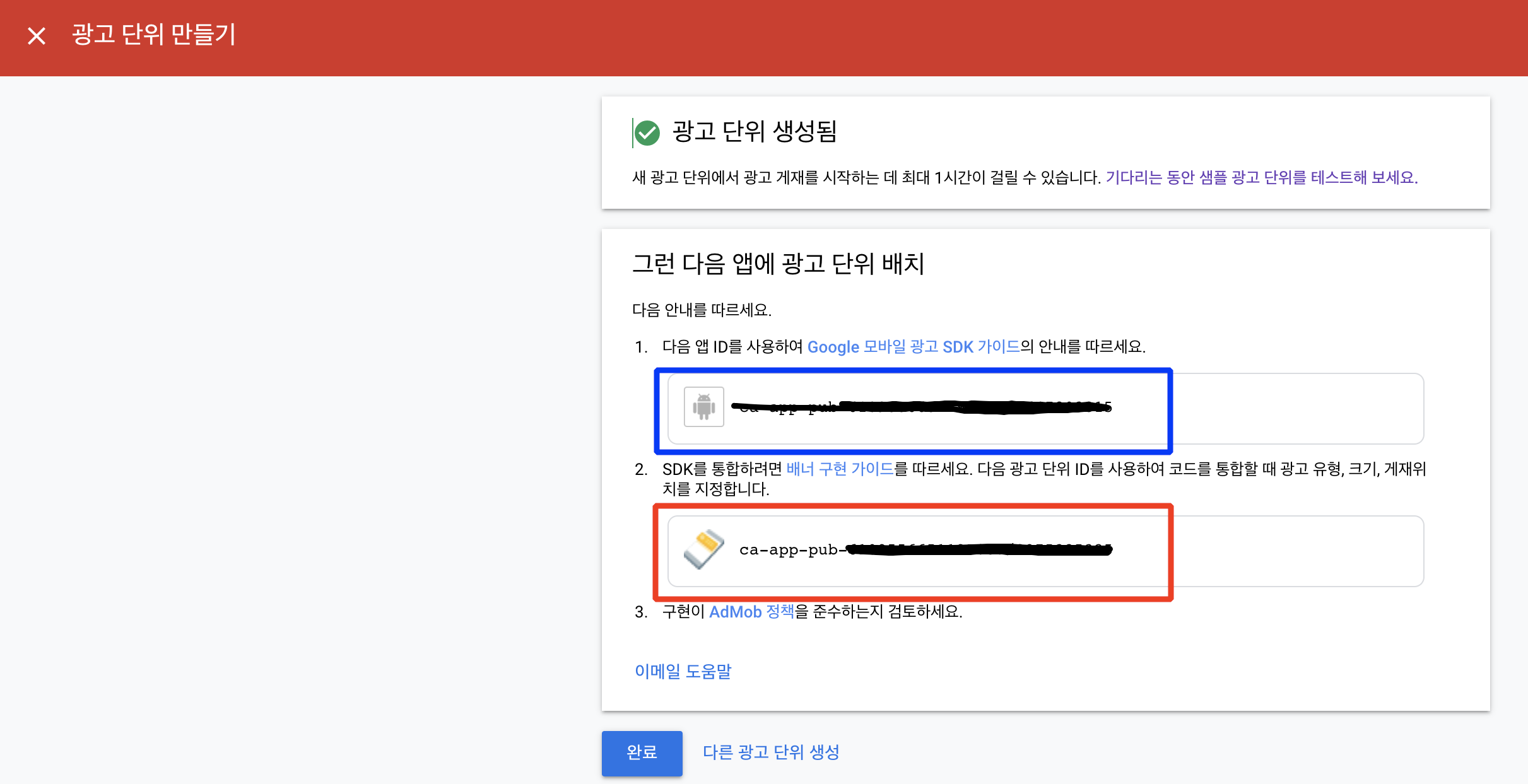1528x784 pixels.
Task: Open the AdMob 정책 link
Action: click(x=751, y=612)
